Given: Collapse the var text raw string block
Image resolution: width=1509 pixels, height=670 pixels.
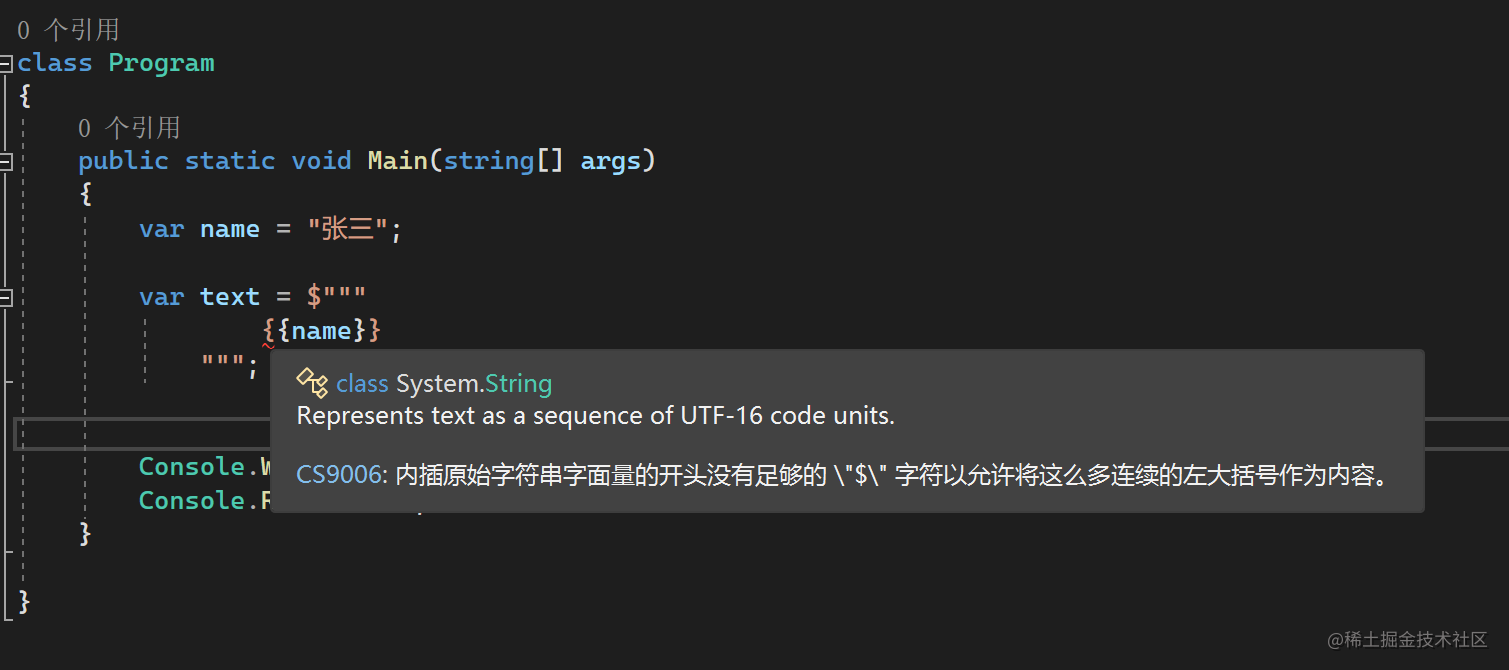Looking at the screenshot, I should [x=5, y=297].
